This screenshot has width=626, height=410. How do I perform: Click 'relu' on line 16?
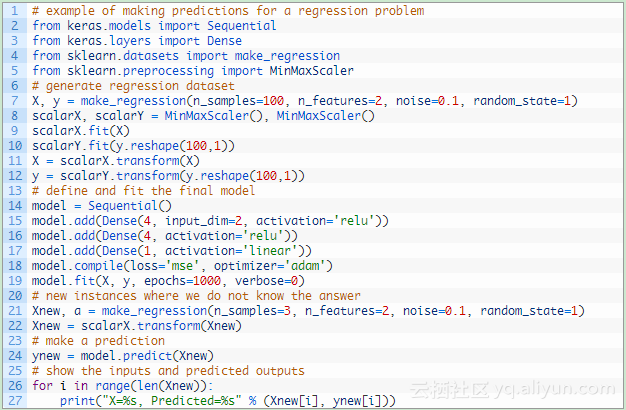coord(263,236)
